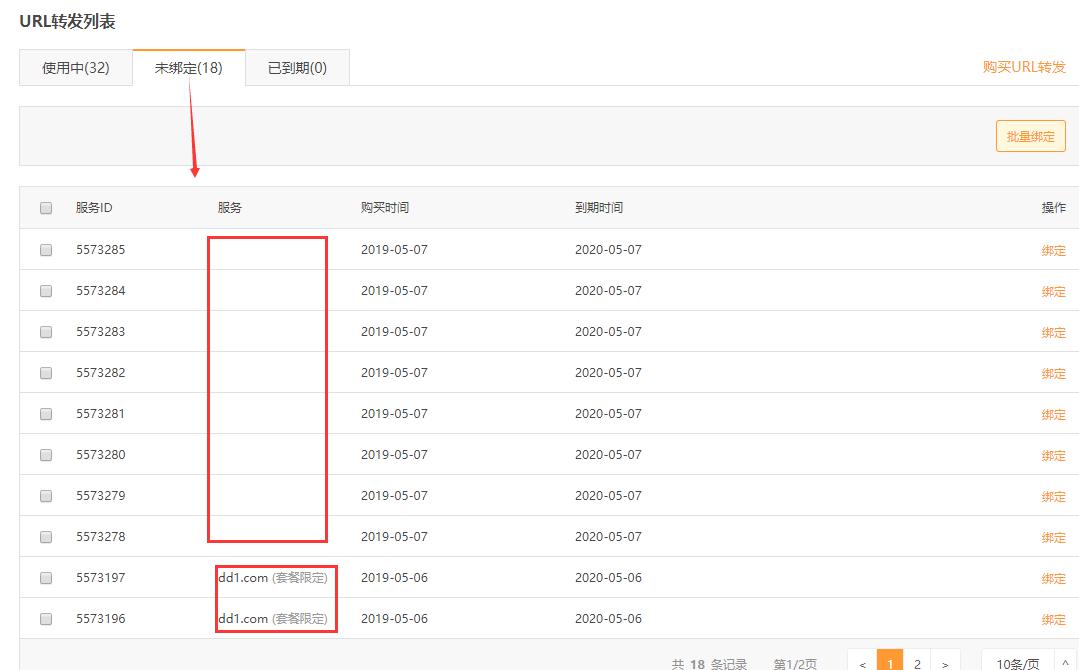The image size is (1079, 670).
Task: Check the box for service 5573282
Action: (x=46, y=373)
